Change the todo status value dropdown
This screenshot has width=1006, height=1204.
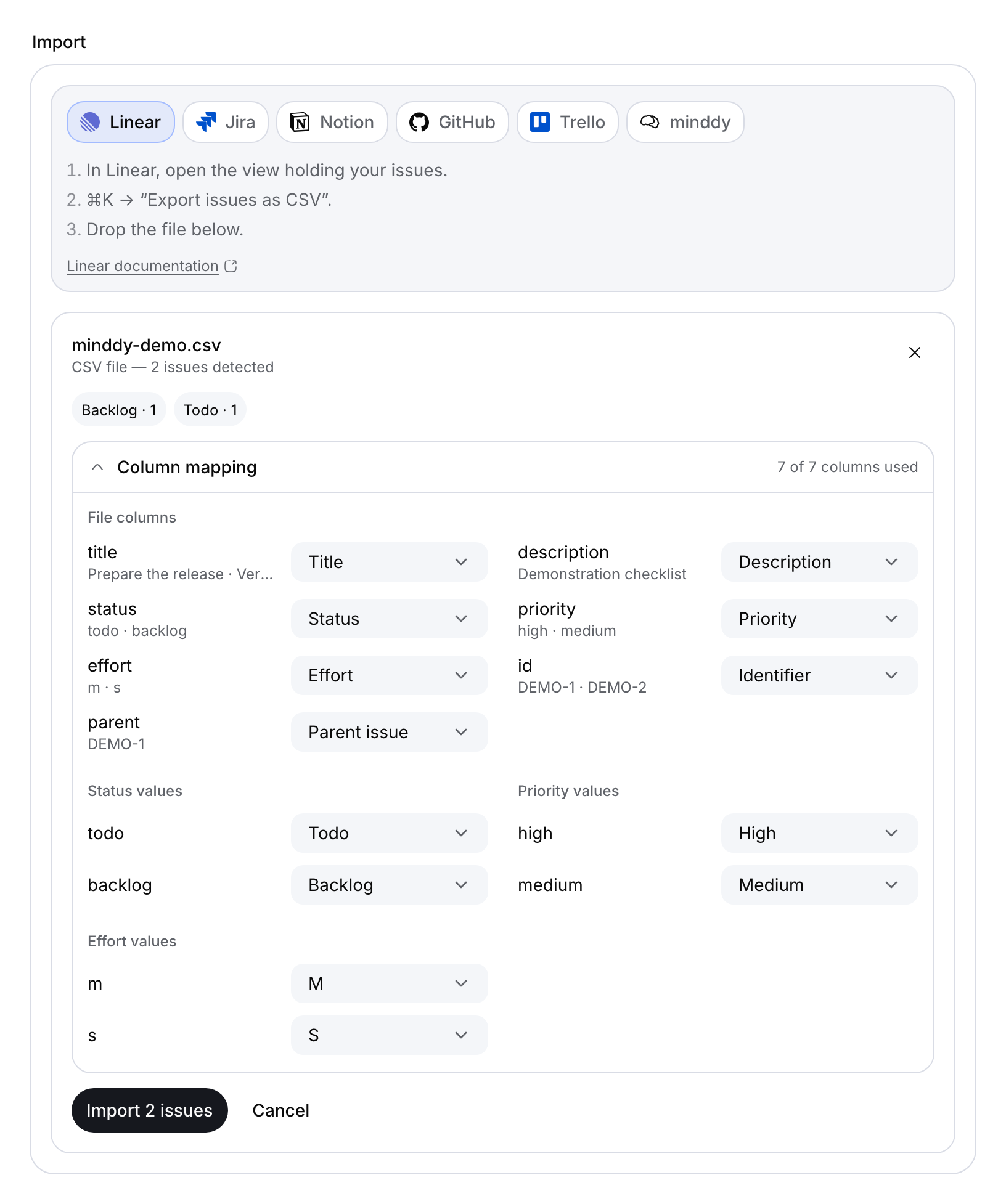[390, 833]
